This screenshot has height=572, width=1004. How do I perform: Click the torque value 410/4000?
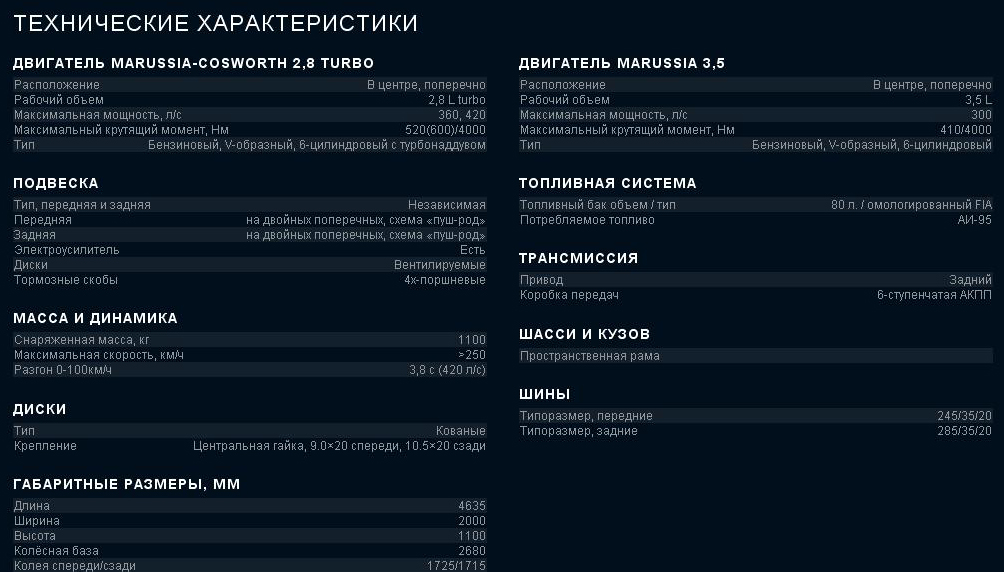[x=966, y=130]
